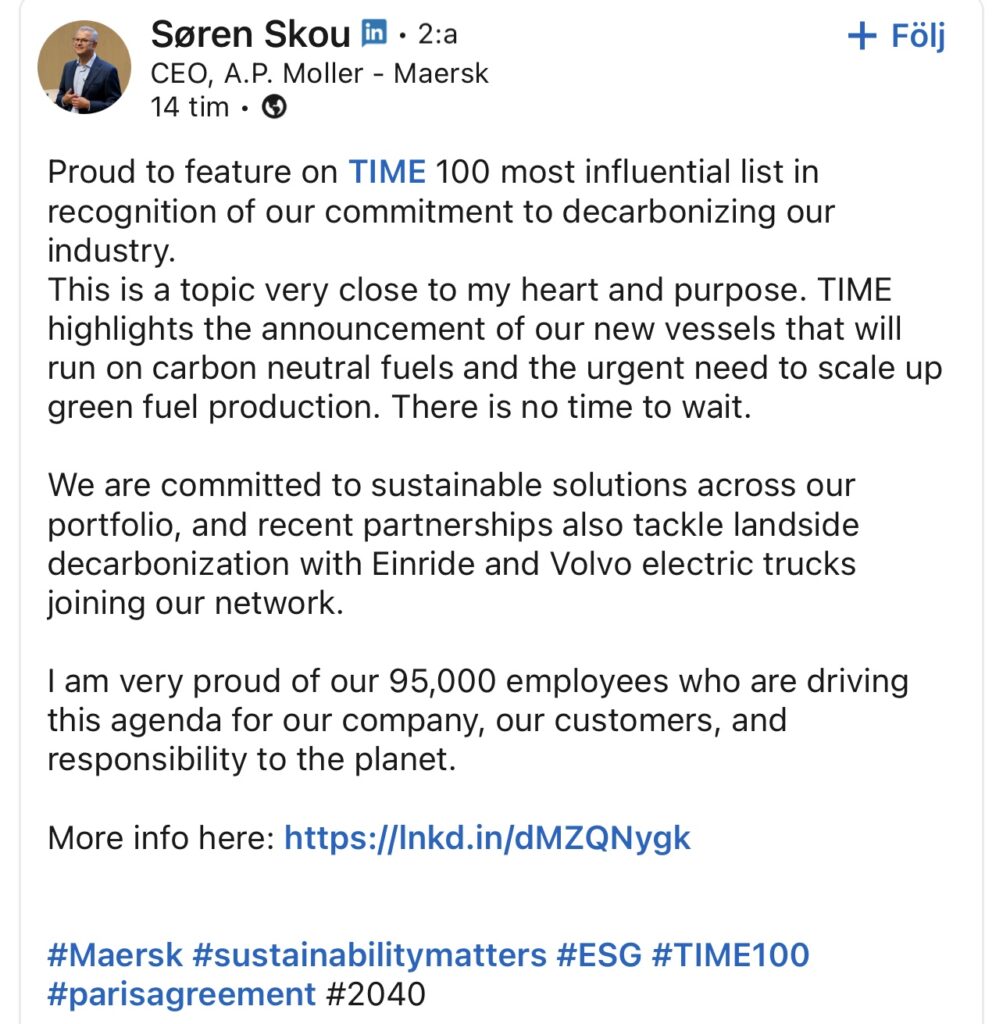The width and height of the screenshot is (1003, 1024).
Task: Click the #2040 tag text
Action: coord(375,995)
